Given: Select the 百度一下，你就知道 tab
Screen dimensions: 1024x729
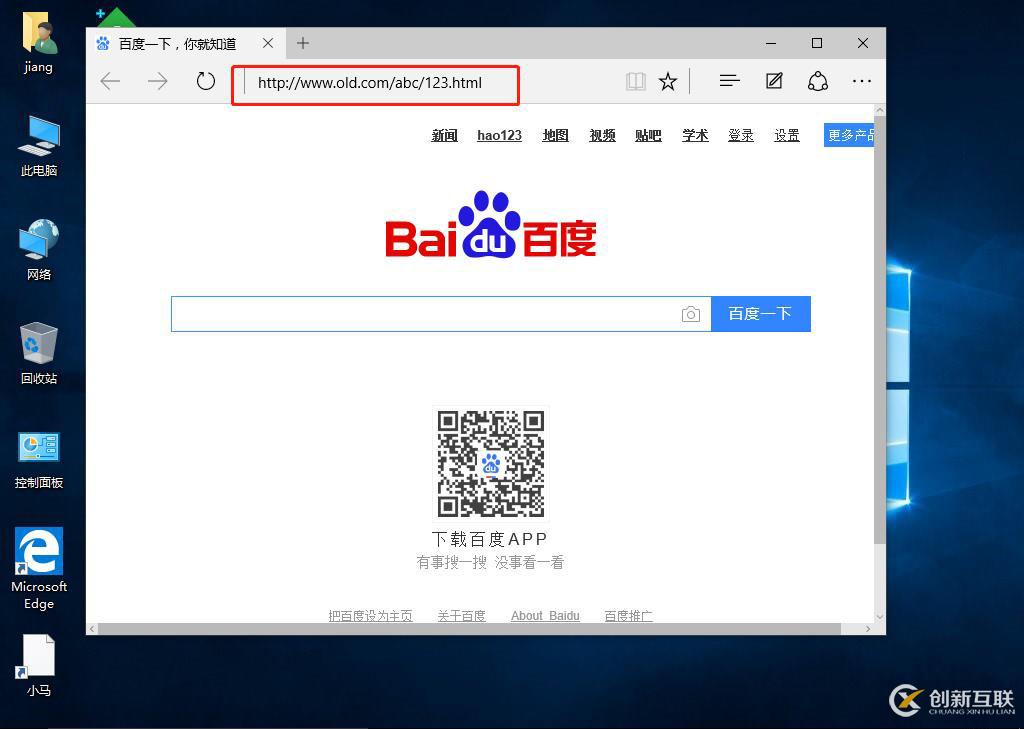Looking at the screenshot, I should [180, 43].
